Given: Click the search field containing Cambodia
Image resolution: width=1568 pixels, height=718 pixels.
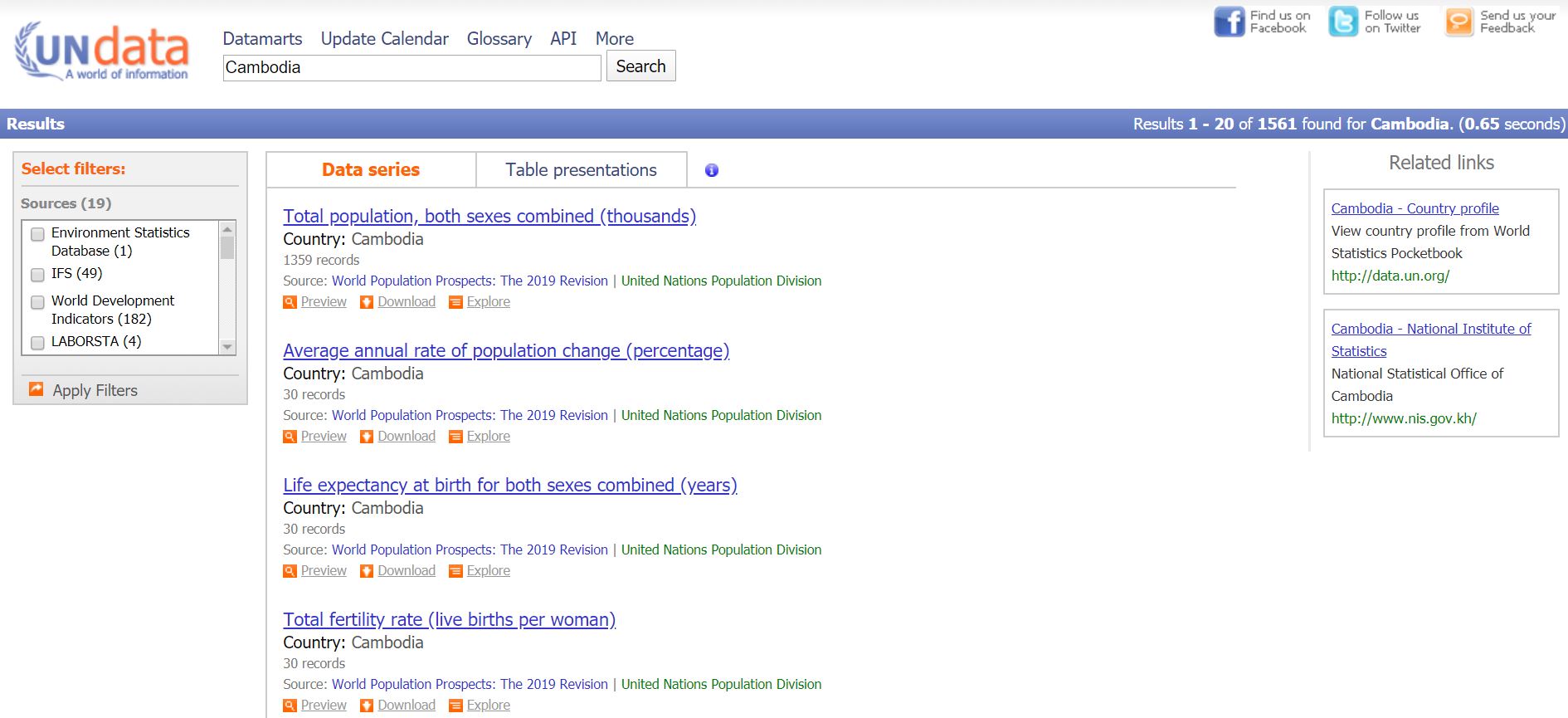Looking at the screenshot, I should click(411, 68).
